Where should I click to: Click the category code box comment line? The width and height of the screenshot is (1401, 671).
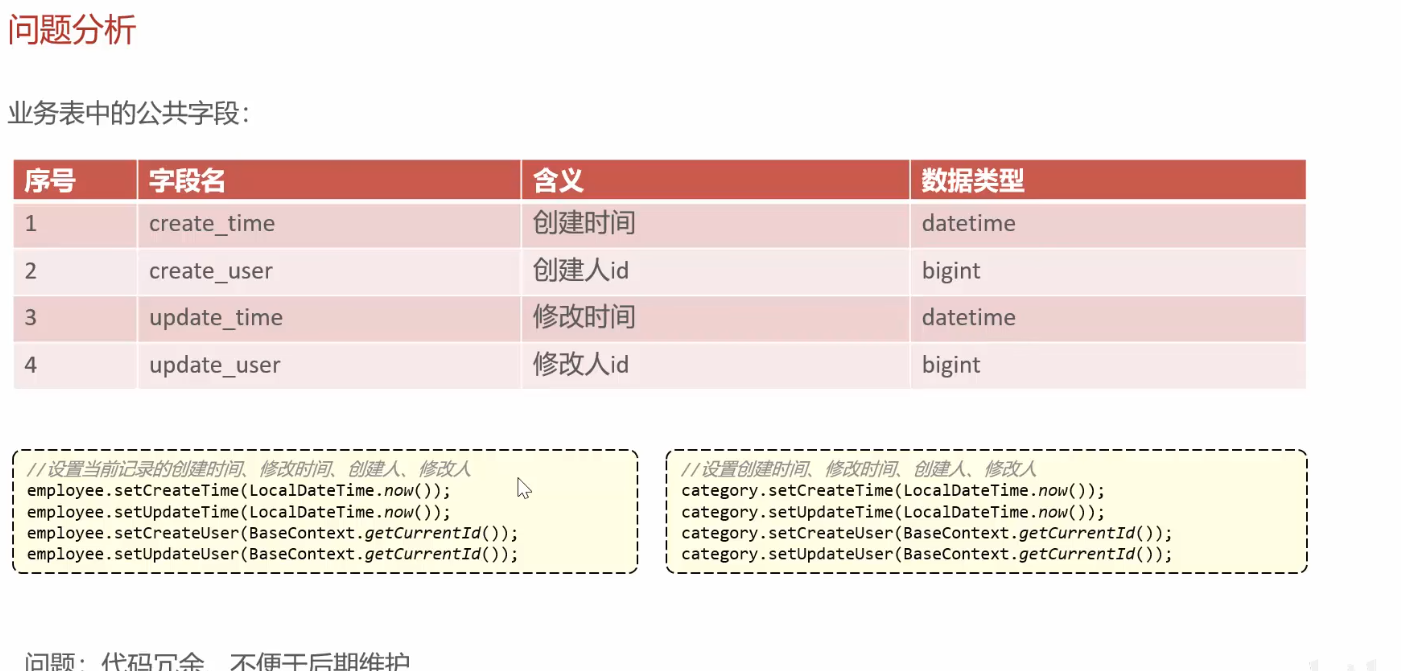click(x=858, y=469)
